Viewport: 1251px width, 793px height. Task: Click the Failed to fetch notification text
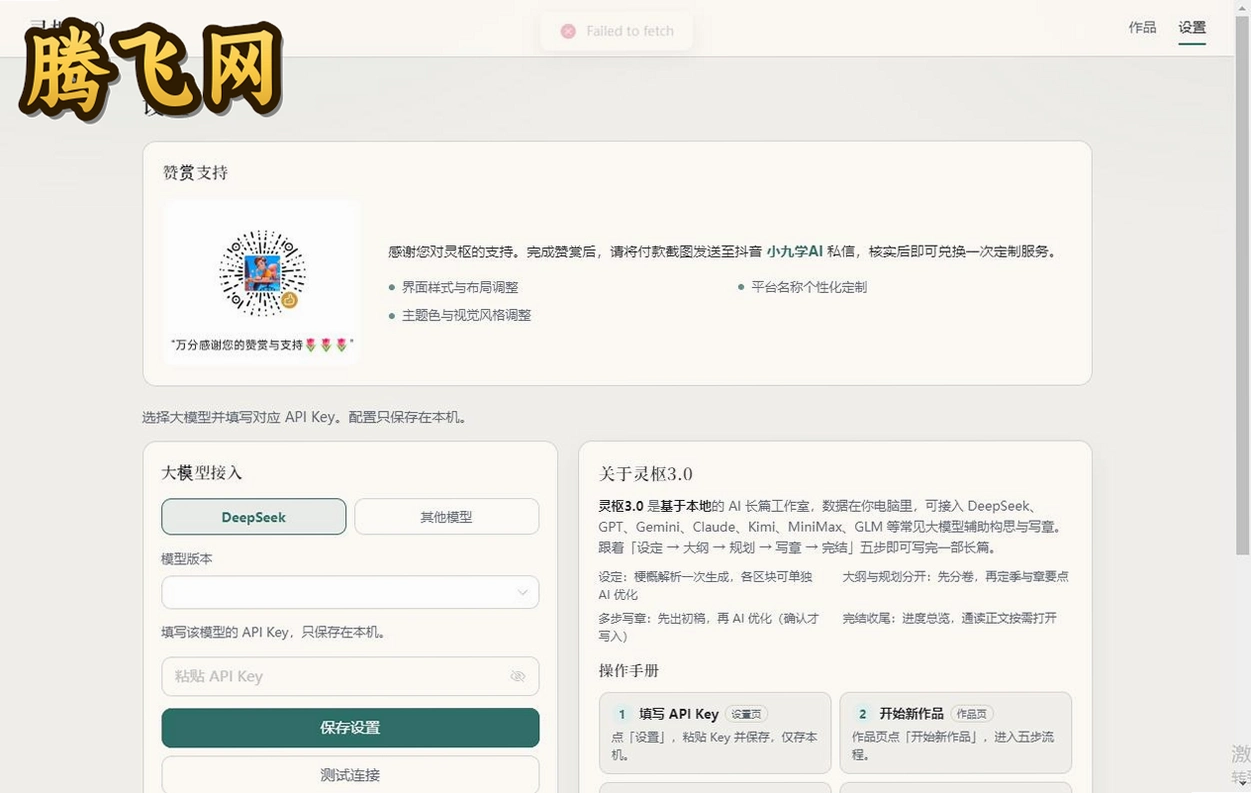click(630, 31)
